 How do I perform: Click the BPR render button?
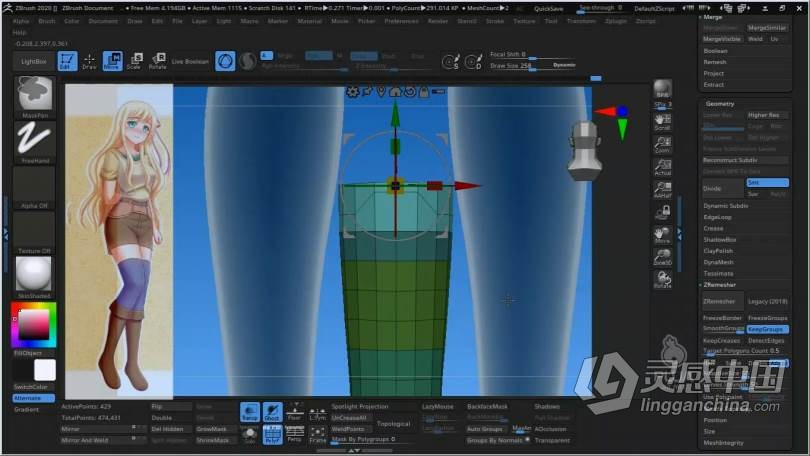(x=663, y=89)
